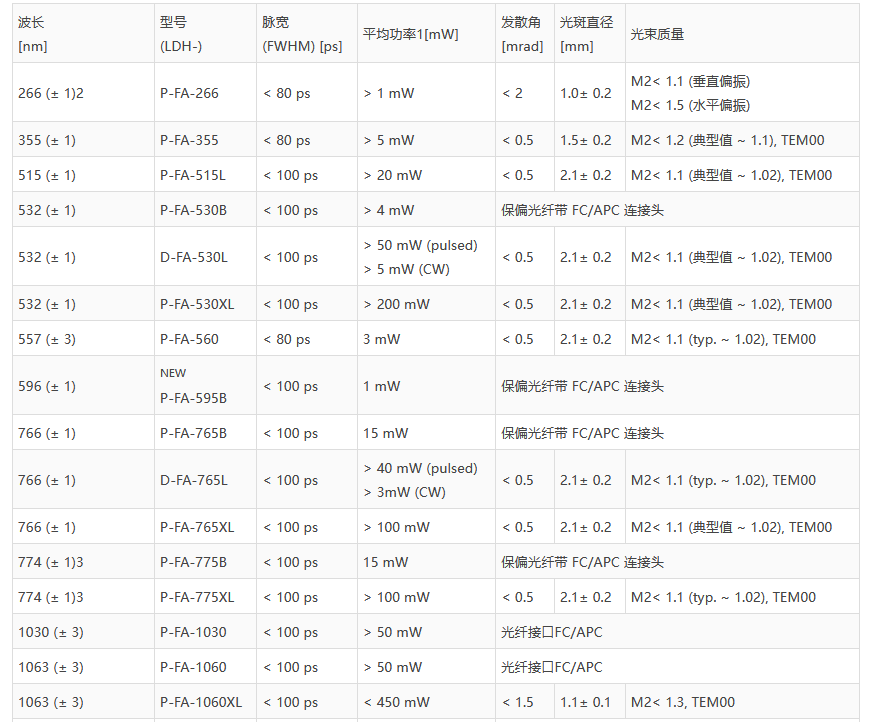Click the P-FA-560 model cell

coord(189,339)
